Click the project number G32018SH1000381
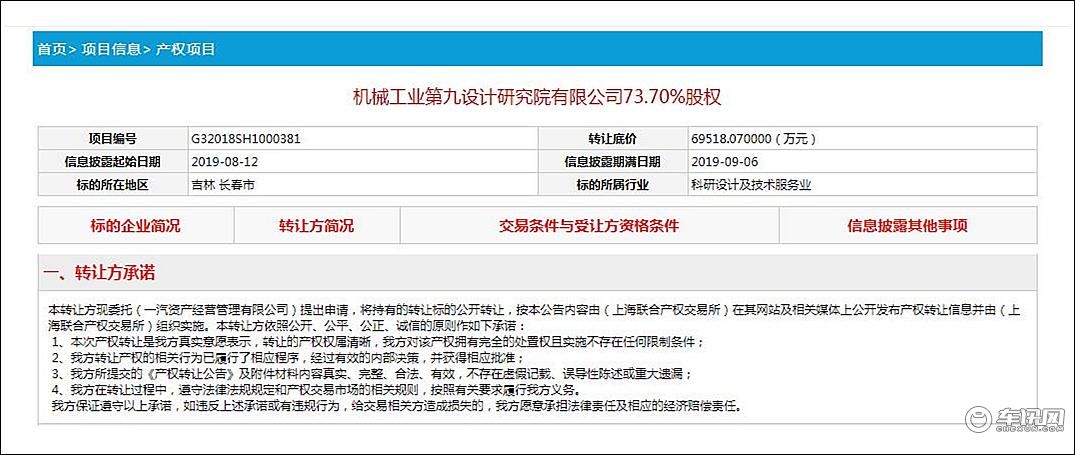The image size is (1075, 455). 245,139
